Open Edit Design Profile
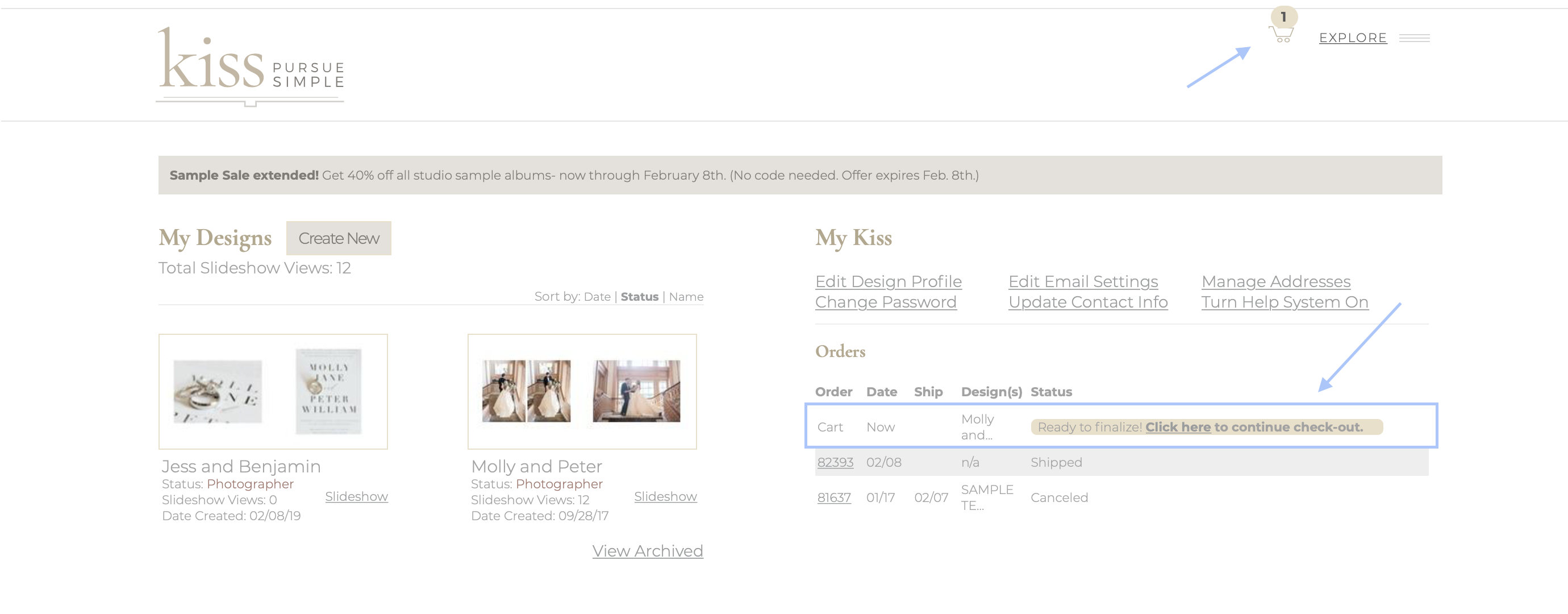This screenshot has width=1568, height=614. (x=888, y=281)
